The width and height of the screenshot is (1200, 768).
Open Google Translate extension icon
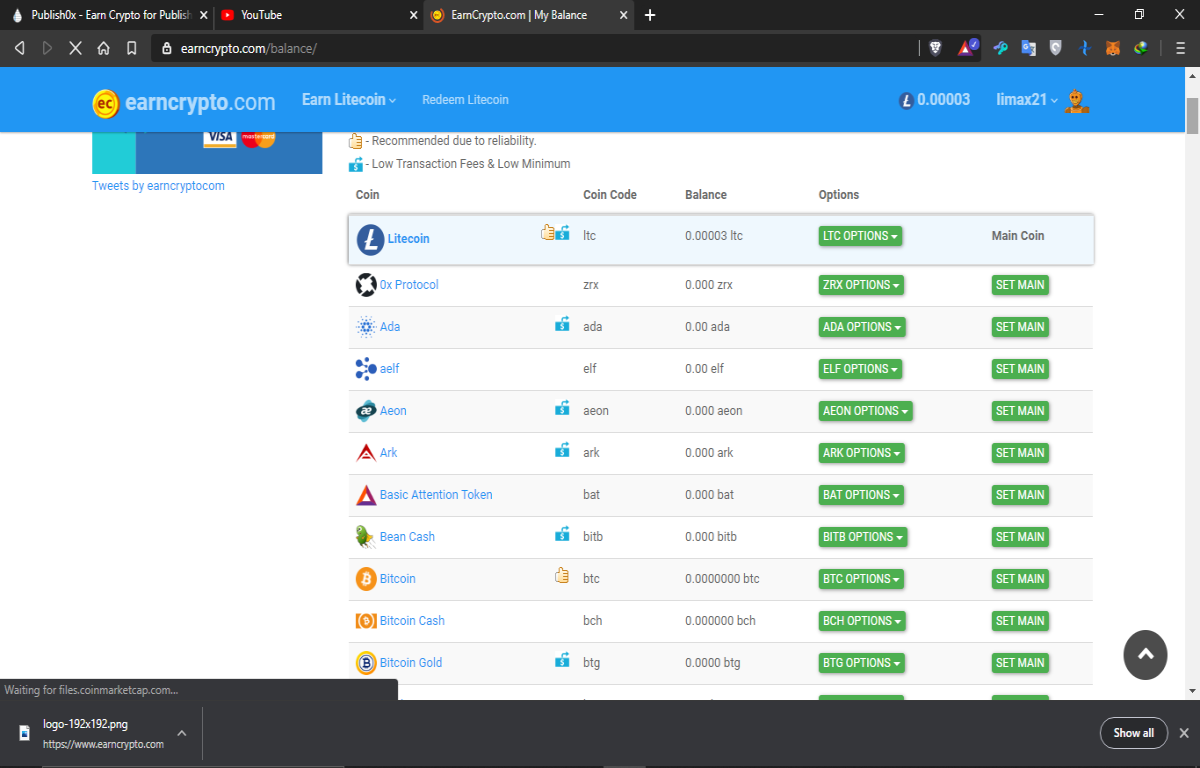[x=1029, y=47]
